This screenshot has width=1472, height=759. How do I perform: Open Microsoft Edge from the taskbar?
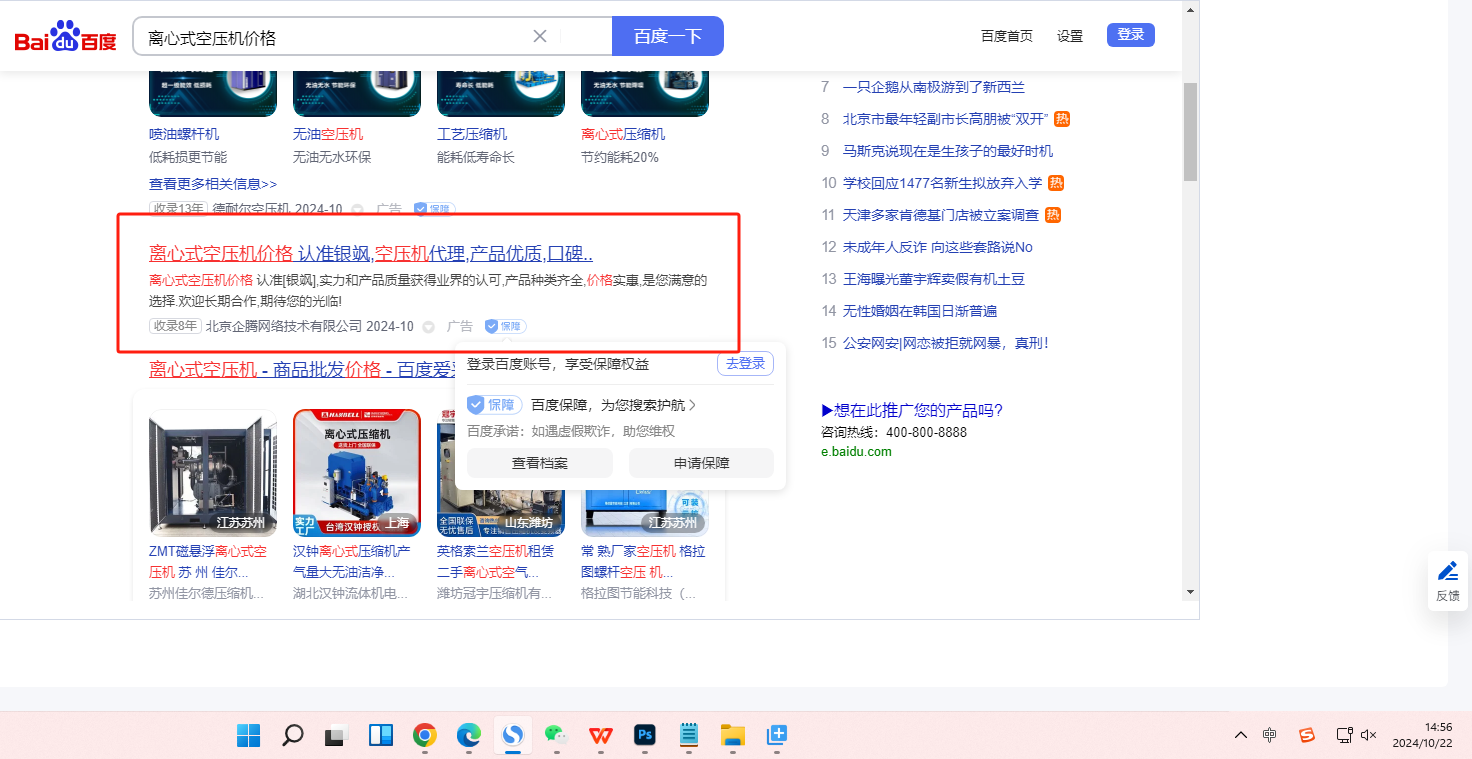point(469,736)
